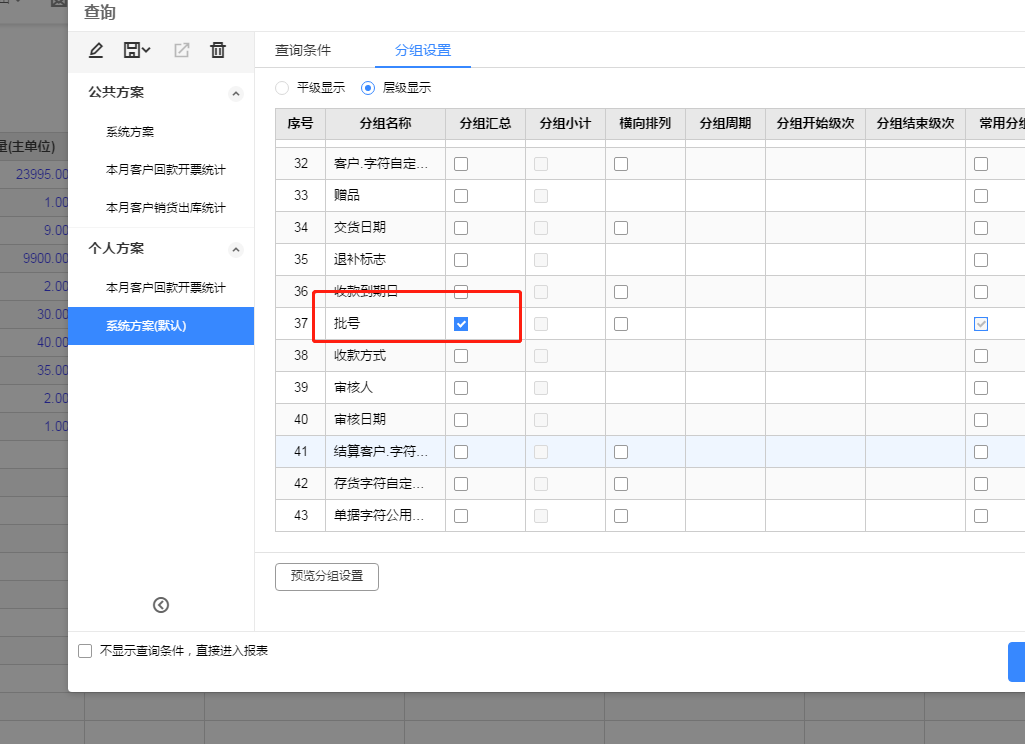Switch to the 分组设置 tab

423,50
